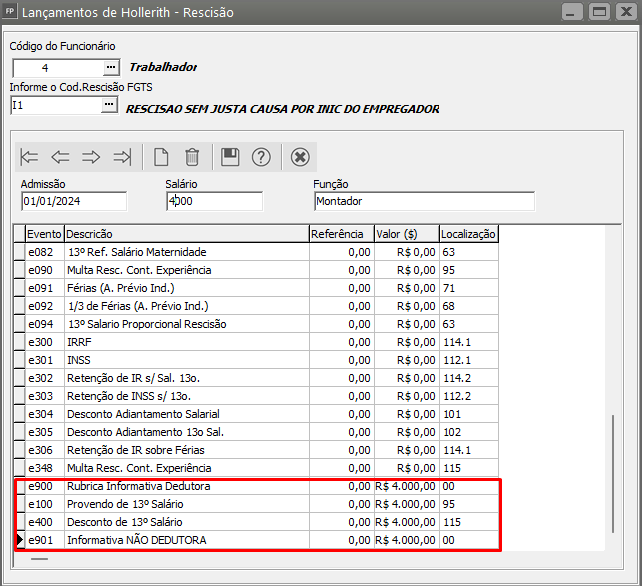Open help via question mark icon

pyautogui.click(x=261, y=157)
